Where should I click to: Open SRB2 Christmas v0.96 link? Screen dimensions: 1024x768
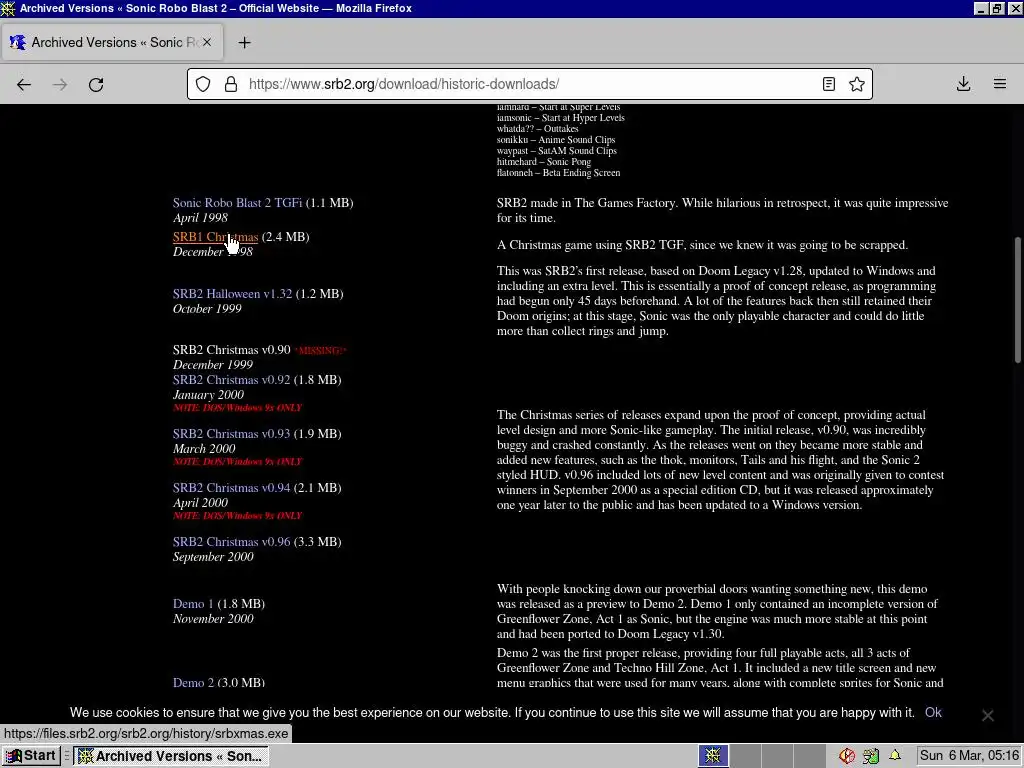231,542
